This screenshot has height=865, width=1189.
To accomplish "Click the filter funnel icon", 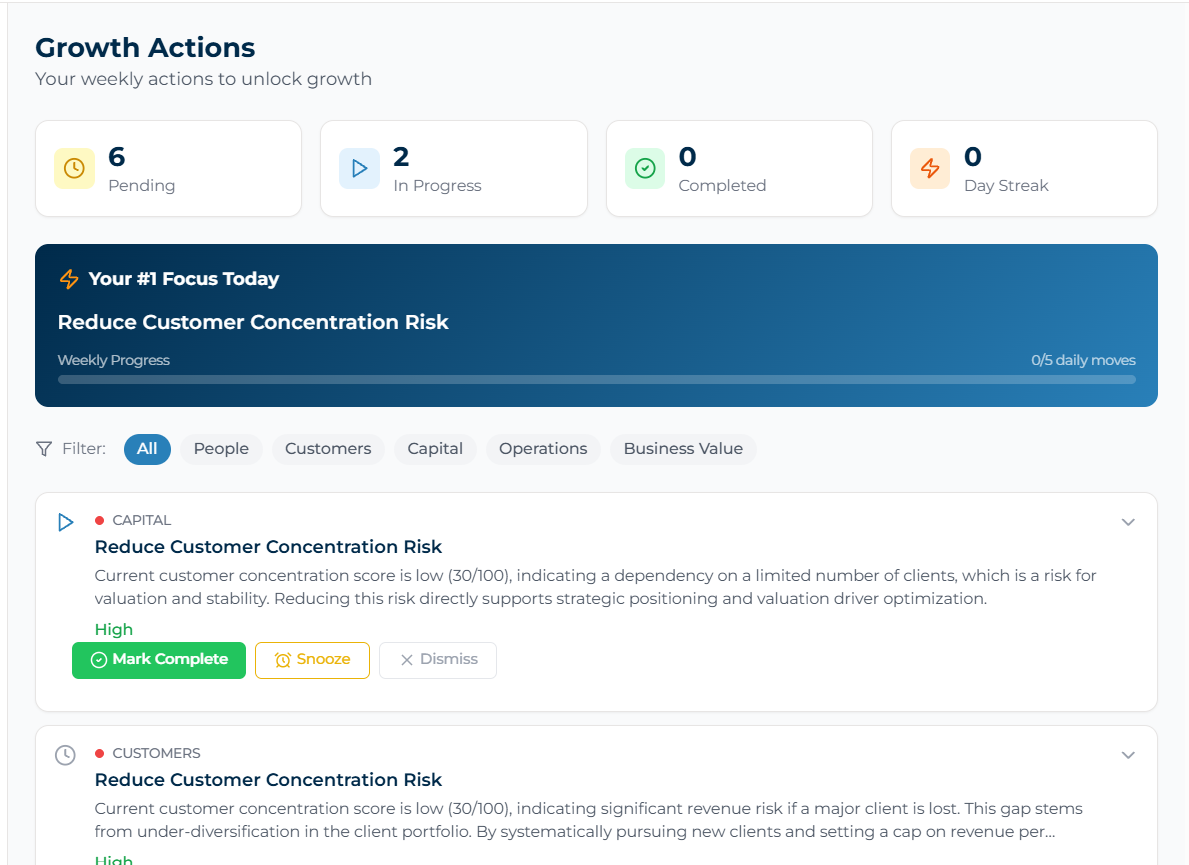I will [x=41, y=448].
